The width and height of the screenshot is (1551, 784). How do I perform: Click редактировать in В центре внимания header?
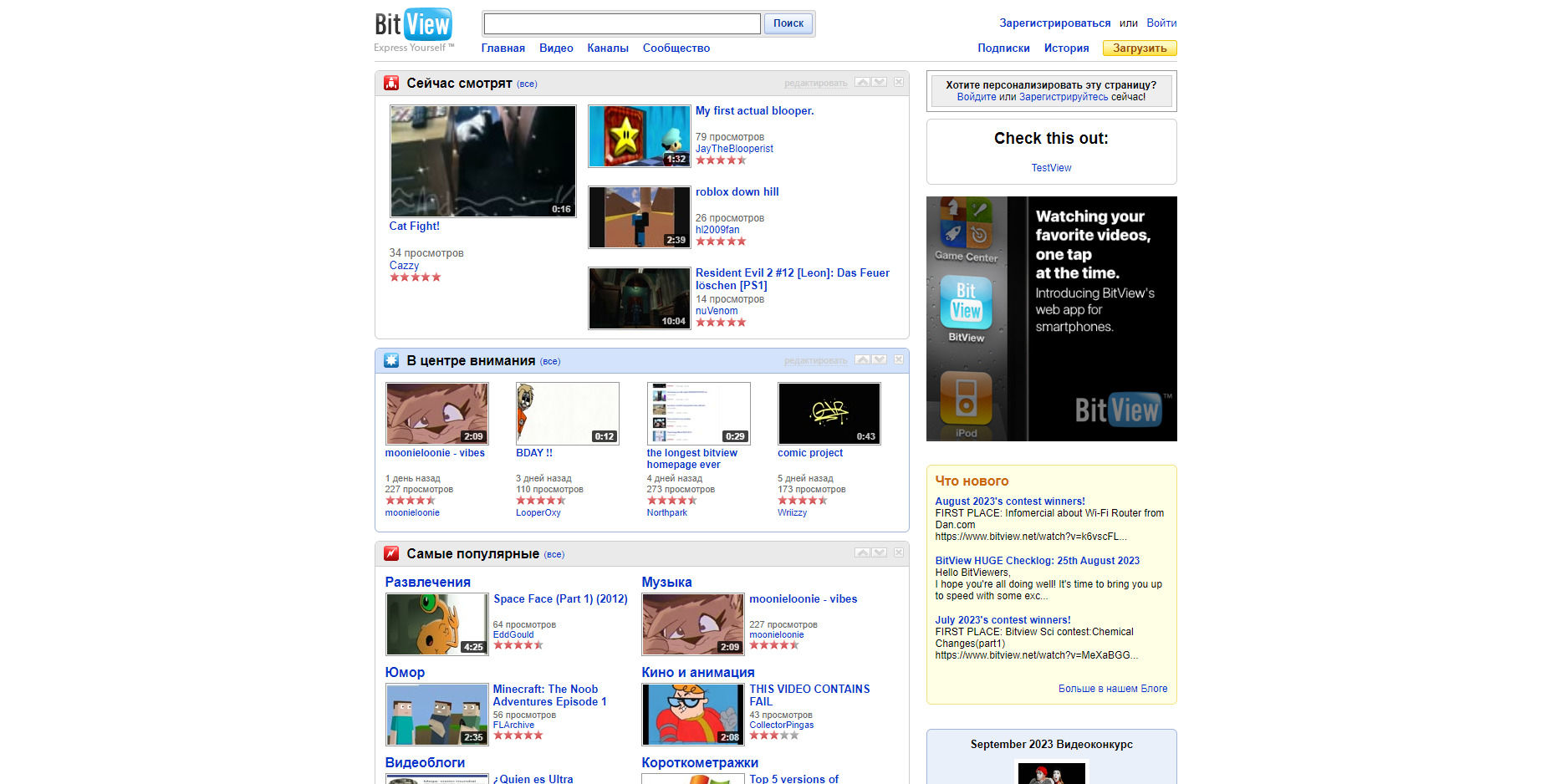click(816, 361)
